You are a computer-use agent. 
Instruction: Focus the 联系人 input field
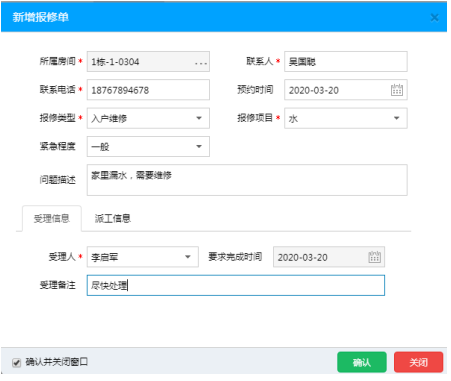(x=346, y=61)
